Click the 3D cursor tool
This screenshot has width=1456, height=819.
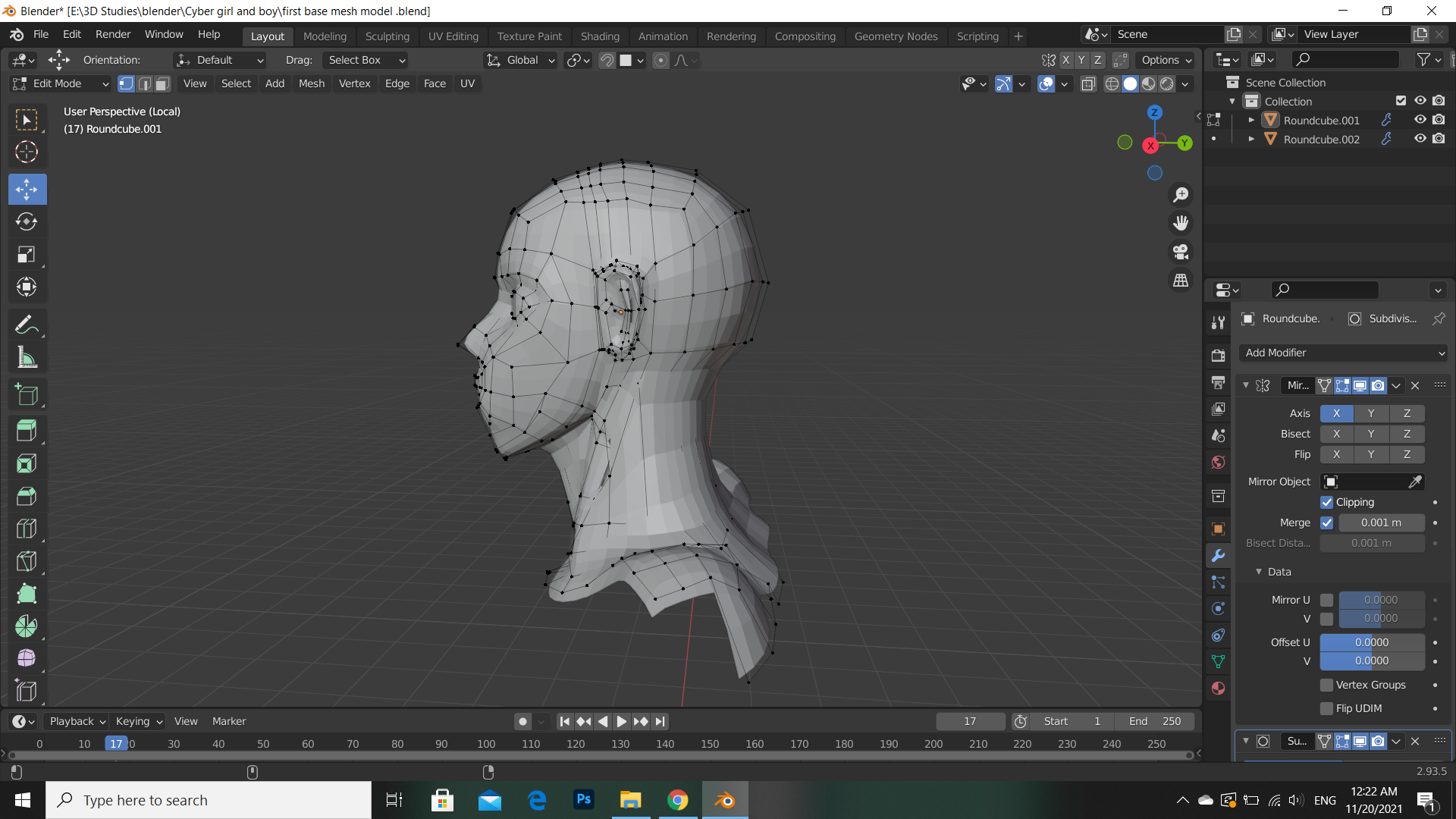(27, 152)
